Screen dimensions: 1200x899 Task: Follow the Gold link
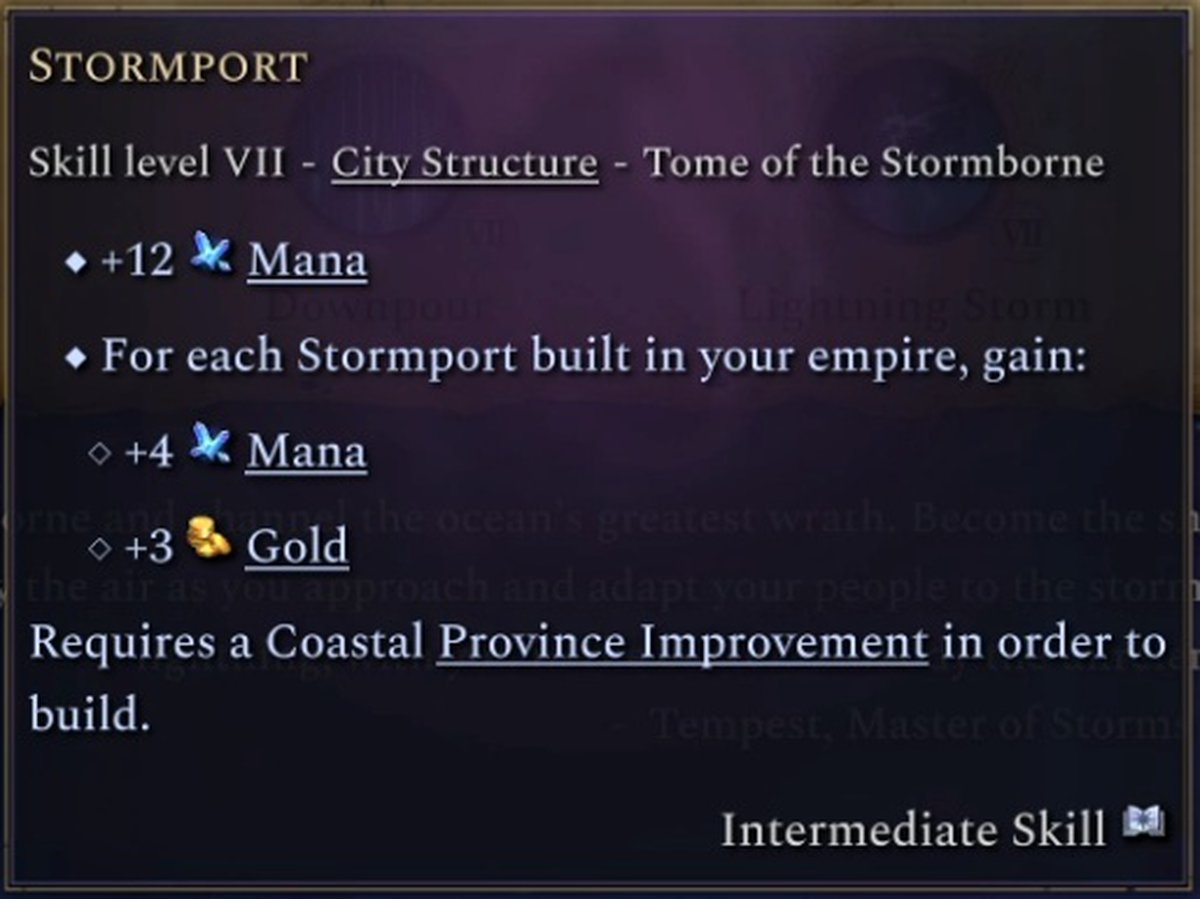click(x=297, y=547)
